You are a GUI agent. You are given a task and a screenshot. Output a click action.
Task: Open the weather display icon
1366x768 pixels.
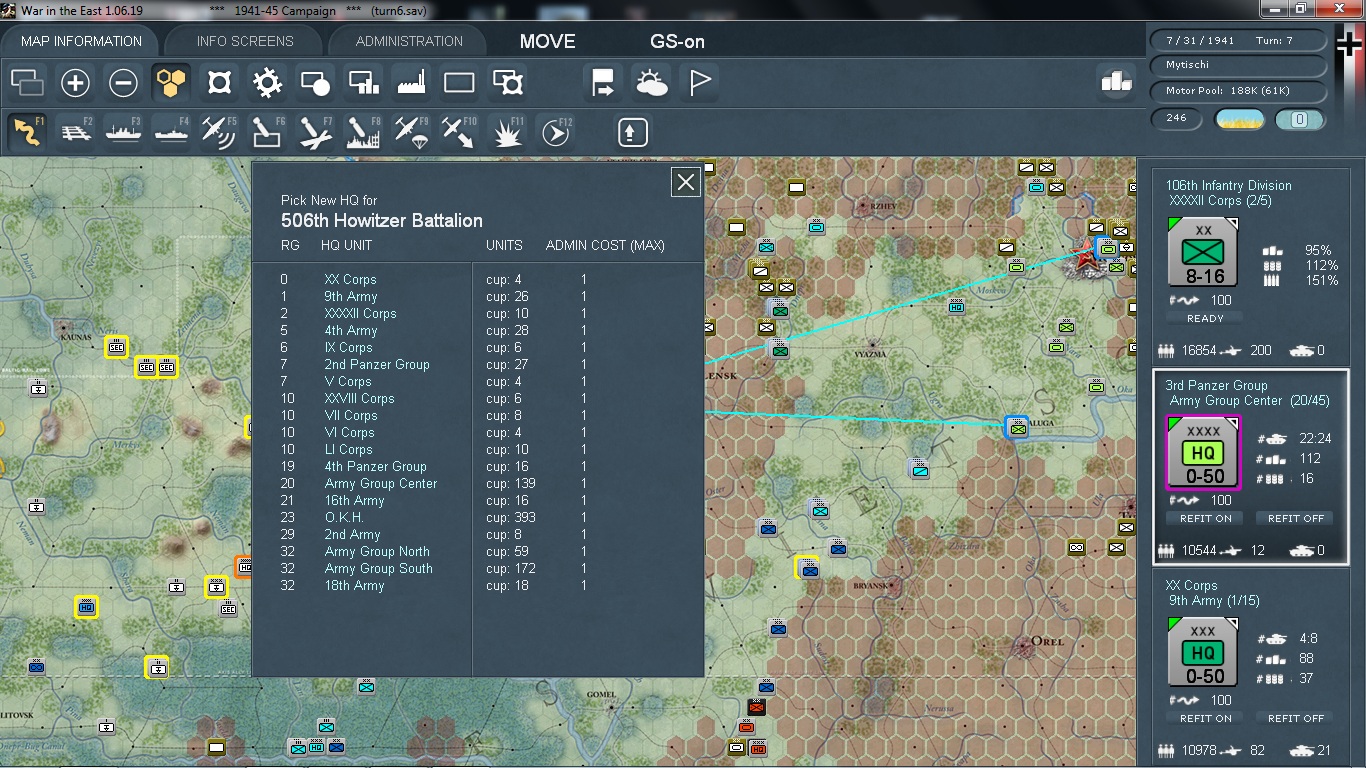651,82
